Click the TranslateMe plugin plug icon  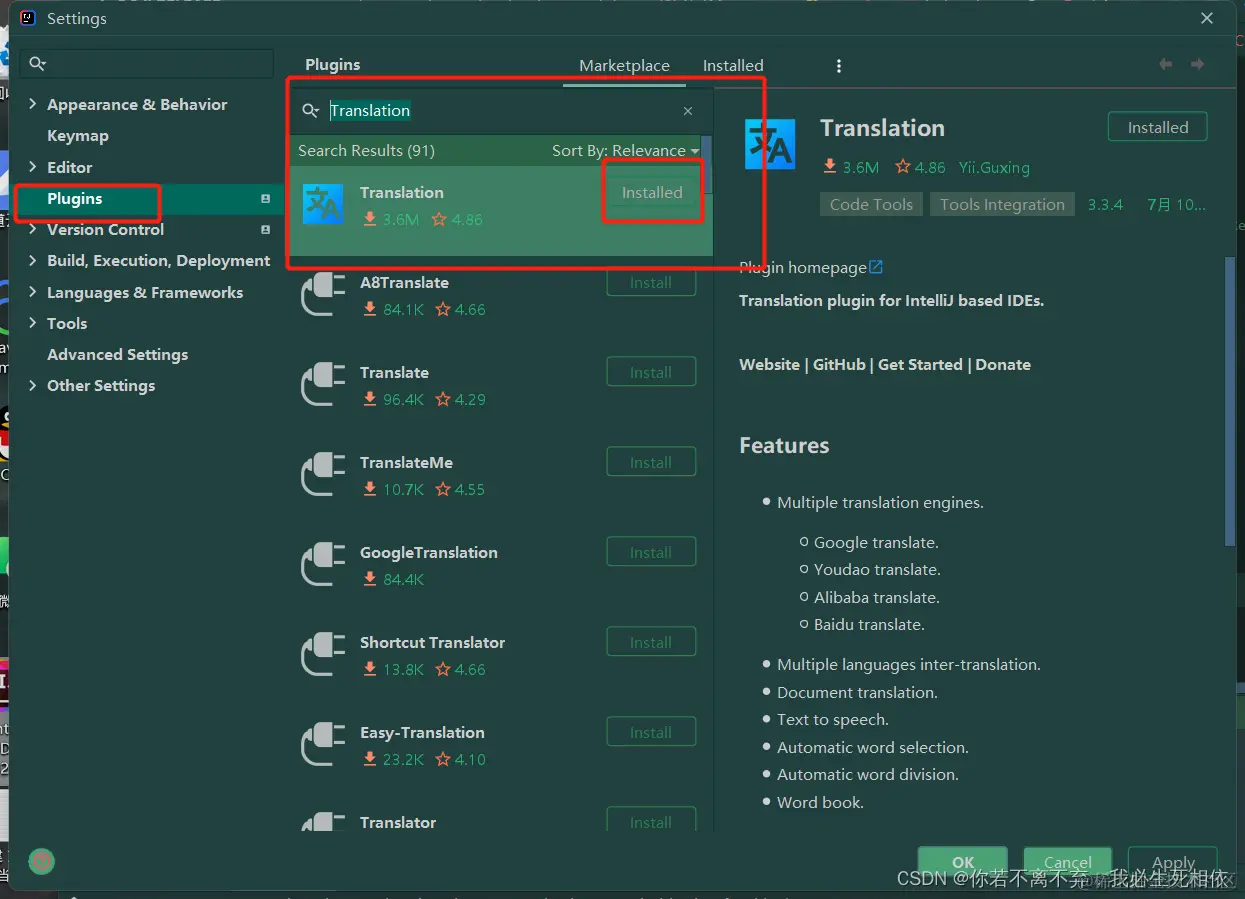point(323,475)
